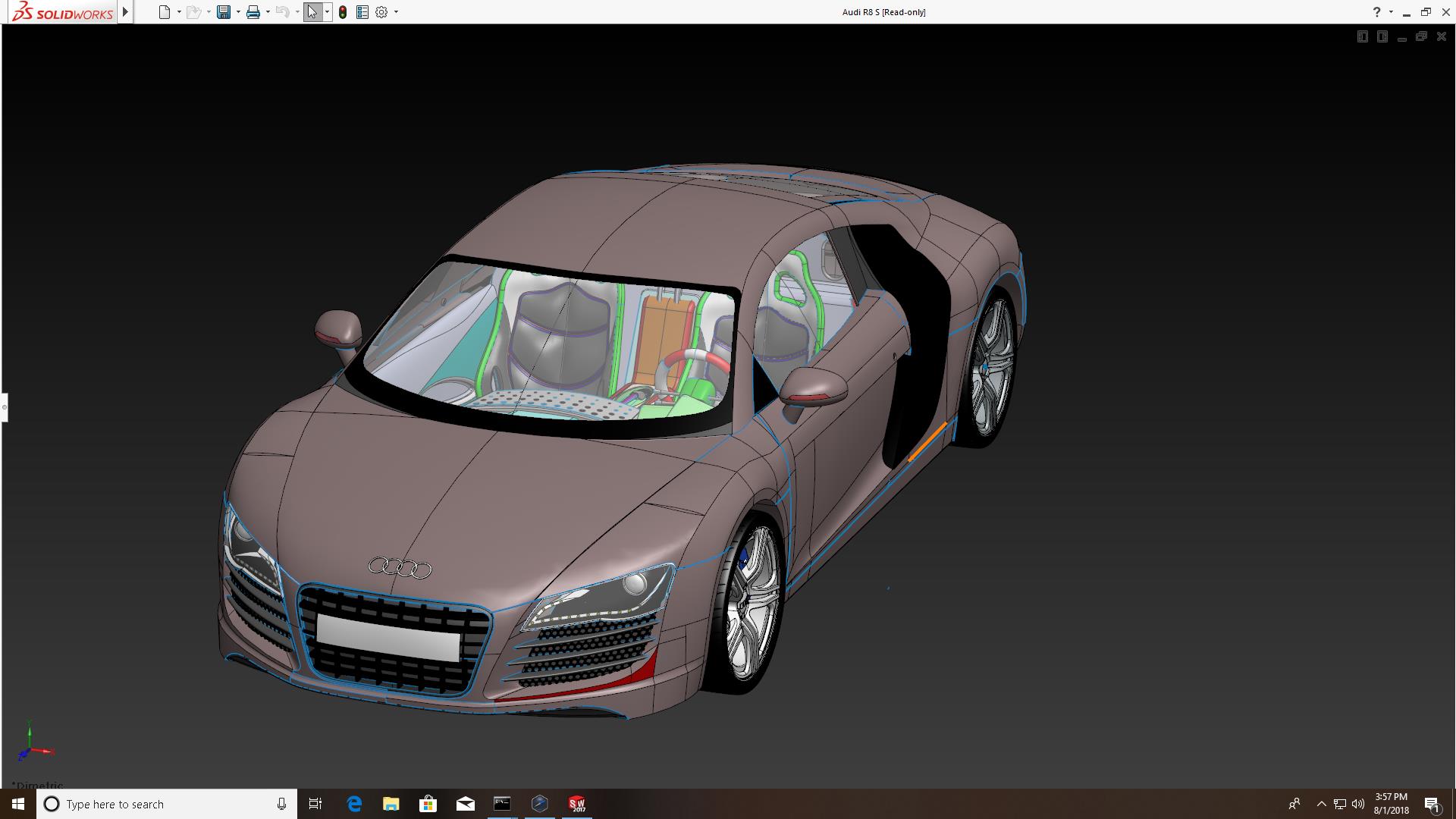Expand the Options gear dropdown arrow
Image resolution: width=1456 pixels, height=819 pixels.
396,12
